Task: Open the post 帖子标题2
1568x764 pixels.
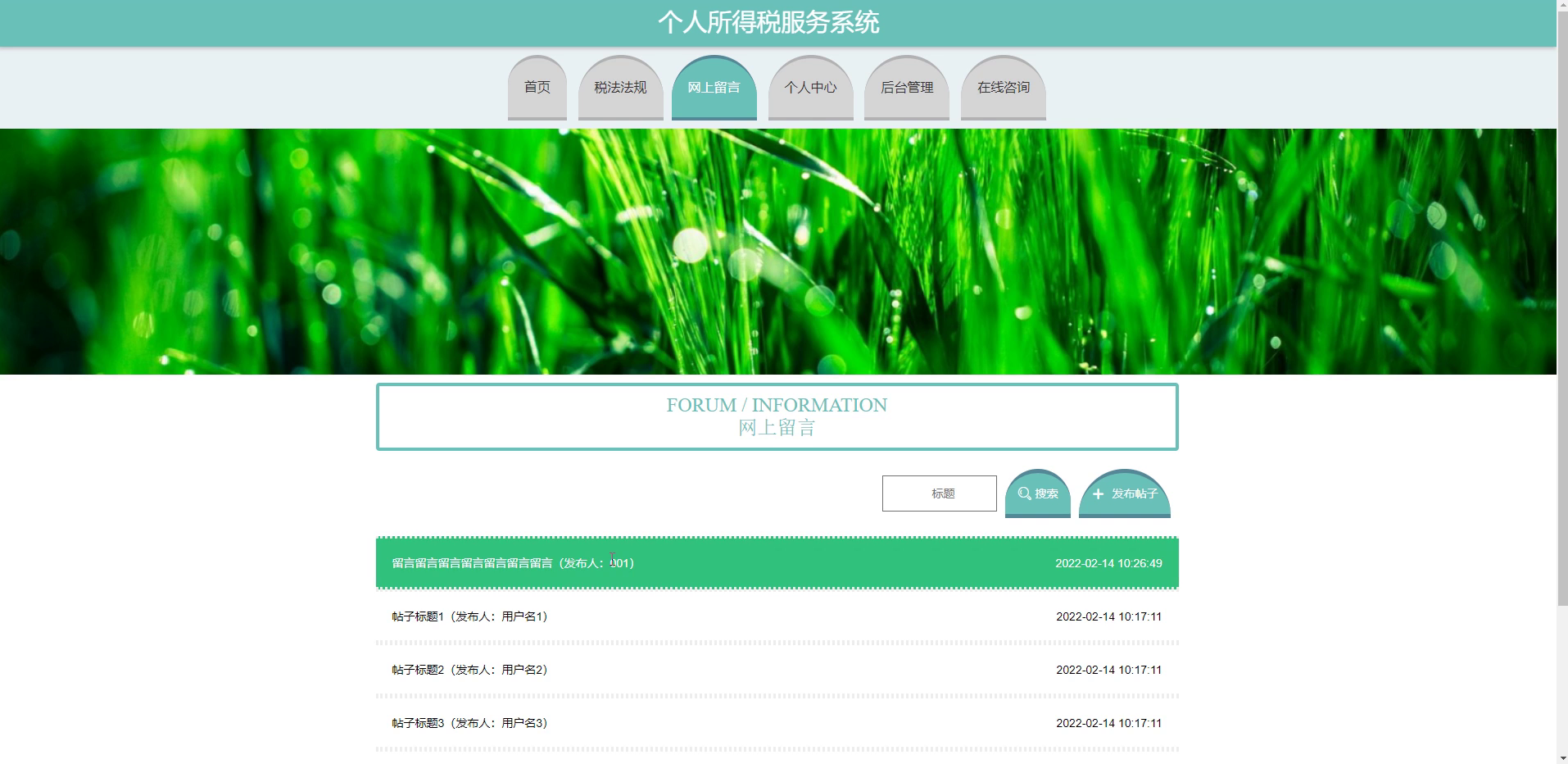Action: pyautogui.click(x=777, y=670)
